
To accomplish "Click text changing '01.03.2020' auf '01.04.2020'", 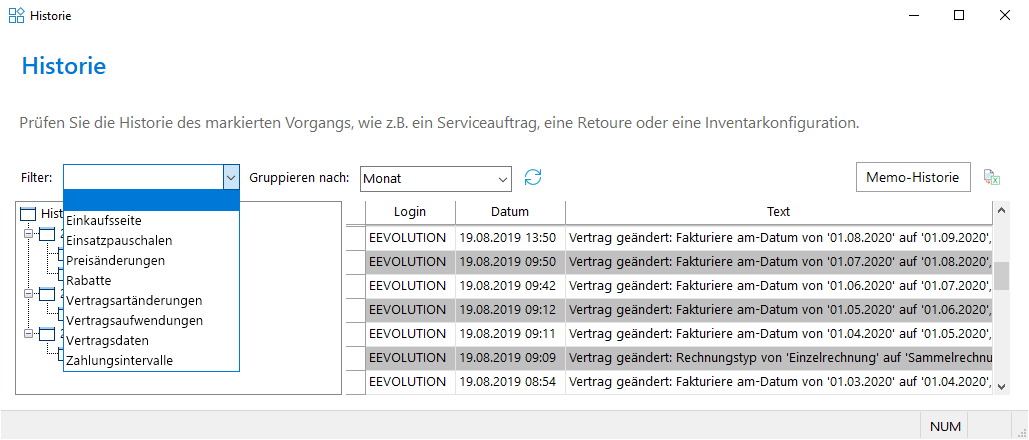I will point(779,382).
